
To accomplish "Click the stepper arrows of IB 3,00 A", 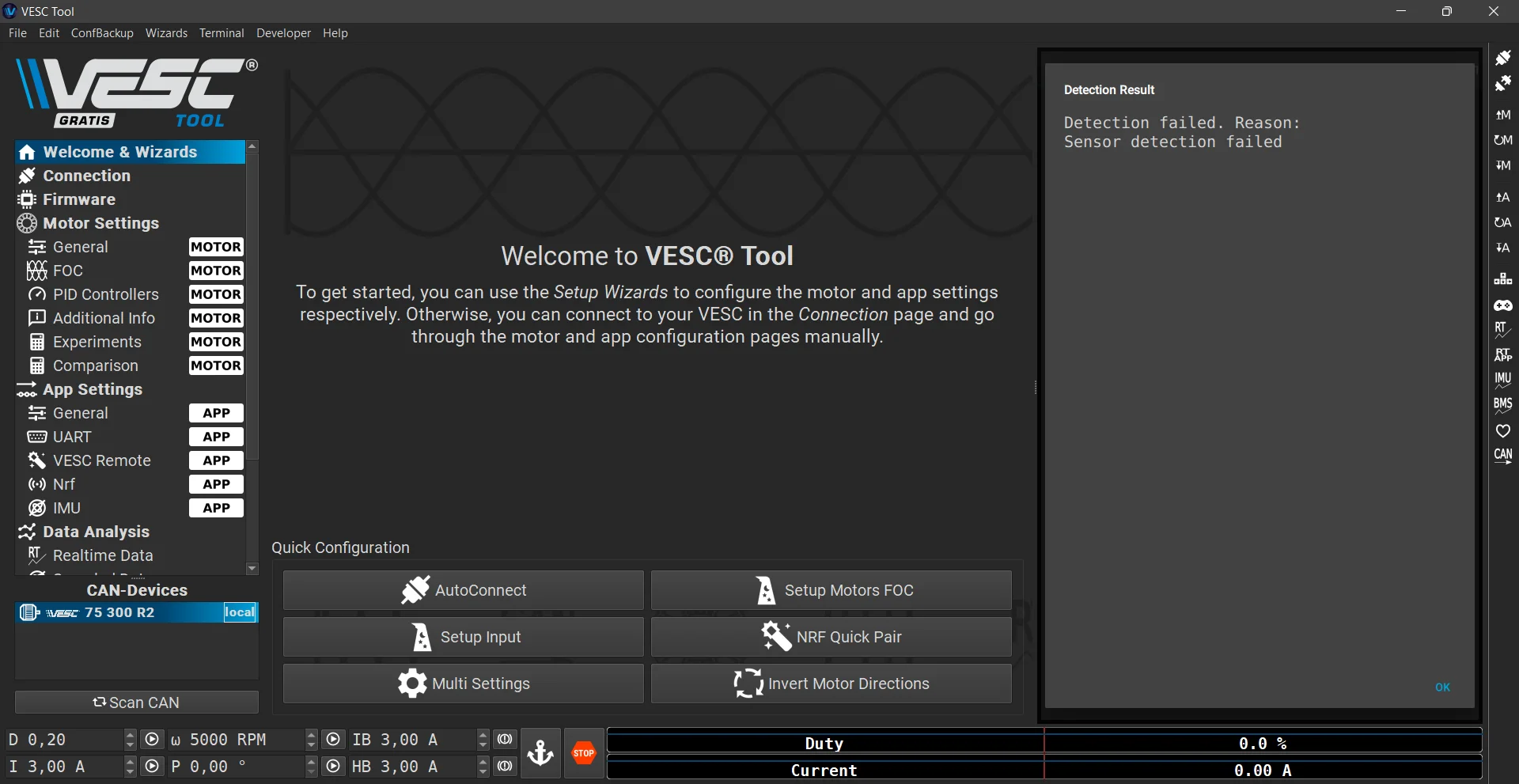I will [x=483, y=740].
